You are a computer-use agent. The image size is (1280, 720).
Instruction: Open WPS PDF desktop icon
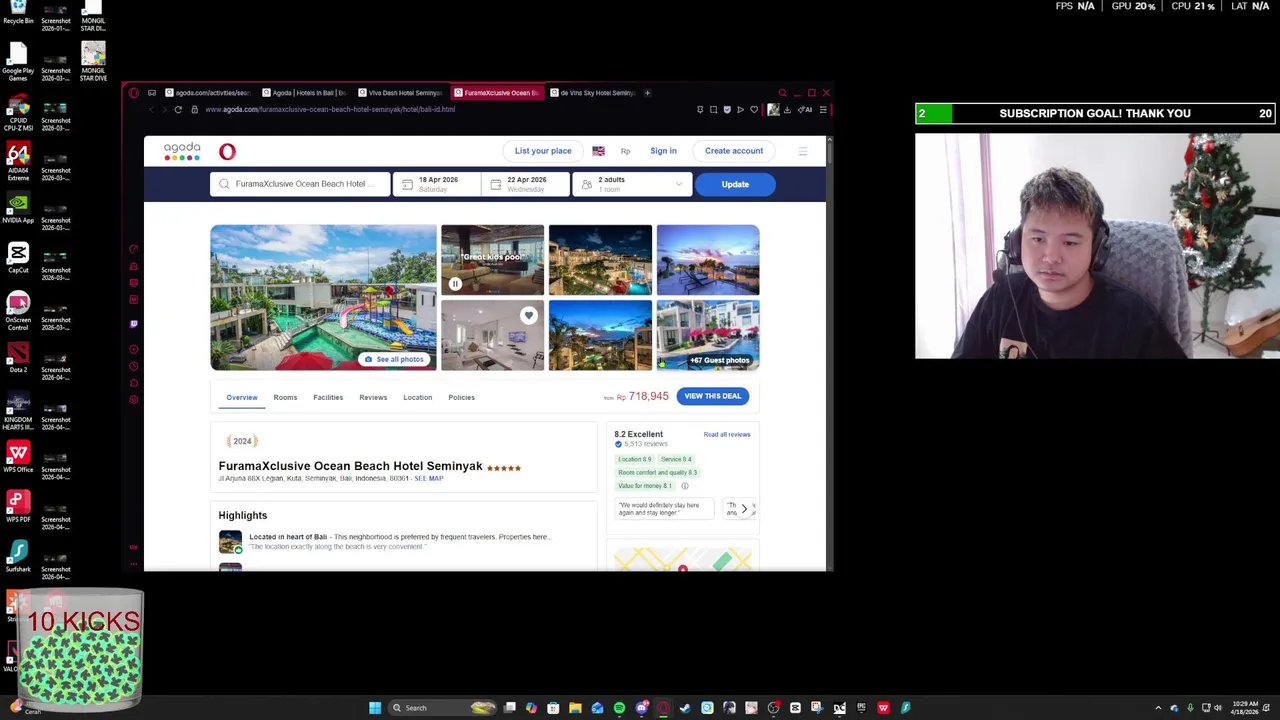pos(18,507)
